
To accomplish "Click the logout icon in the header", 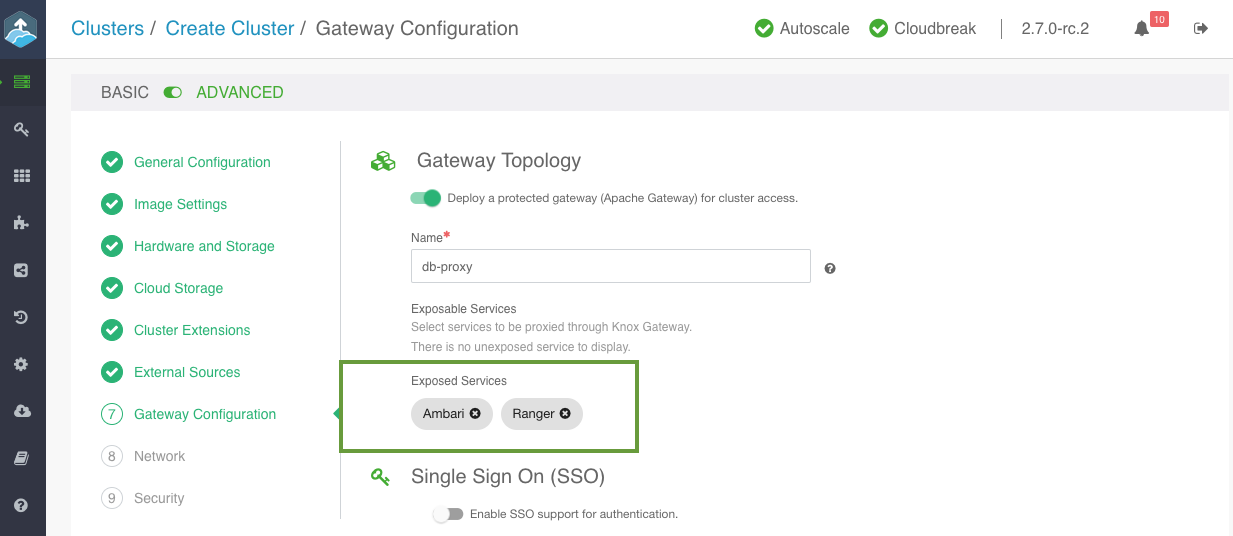I will coord(1201,29).
